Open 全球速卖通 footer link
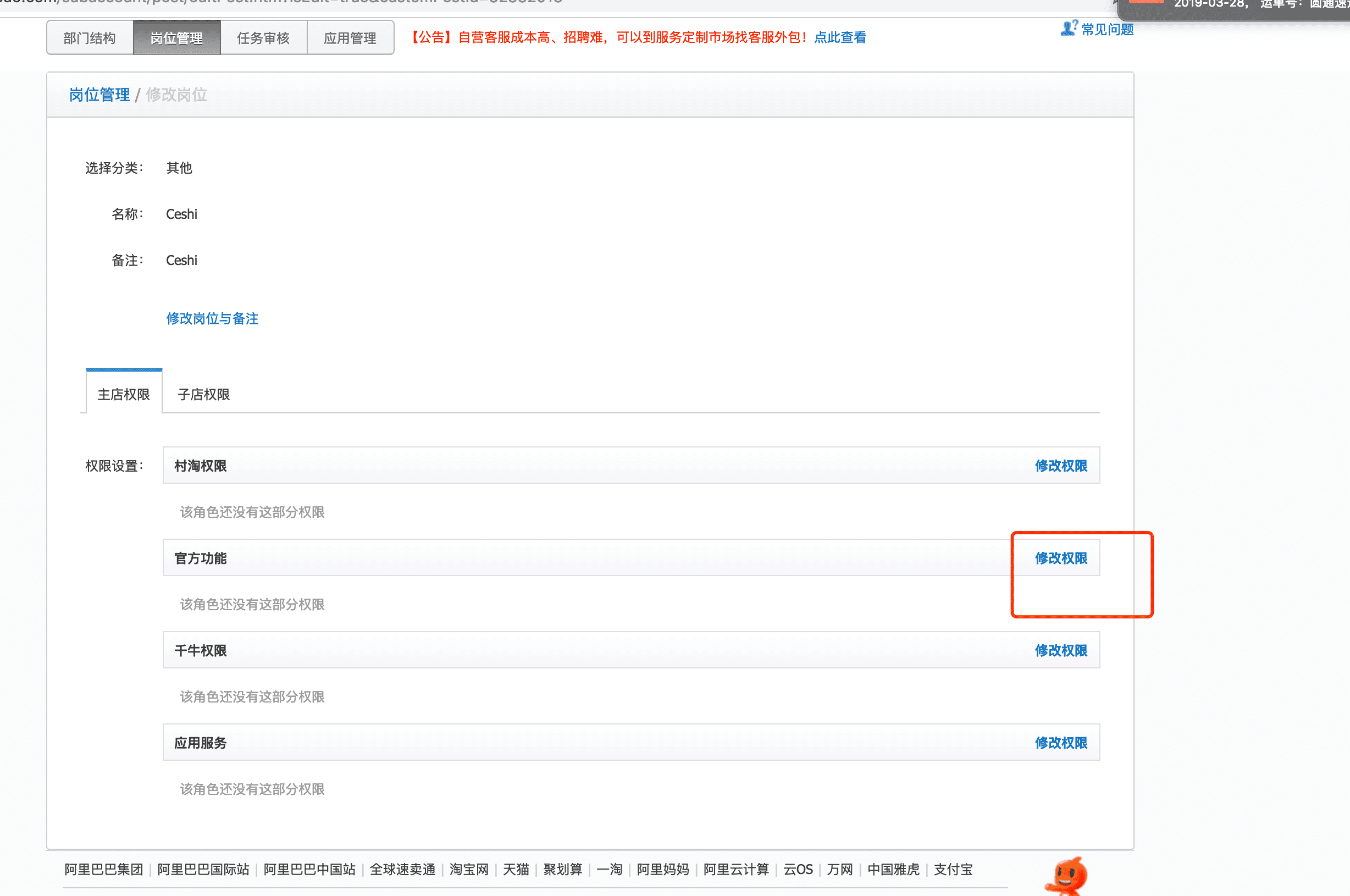1350x896 pixels. pyautogui.click(x=402, y=869)
